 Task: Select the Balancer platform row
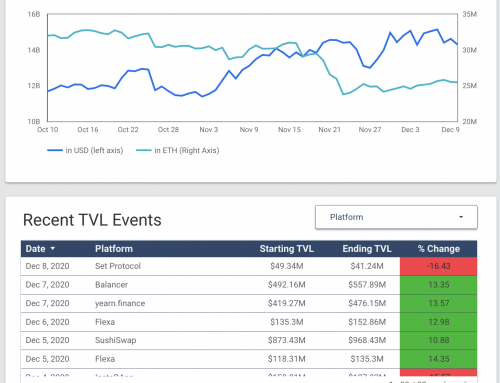[x=249, y=285]
